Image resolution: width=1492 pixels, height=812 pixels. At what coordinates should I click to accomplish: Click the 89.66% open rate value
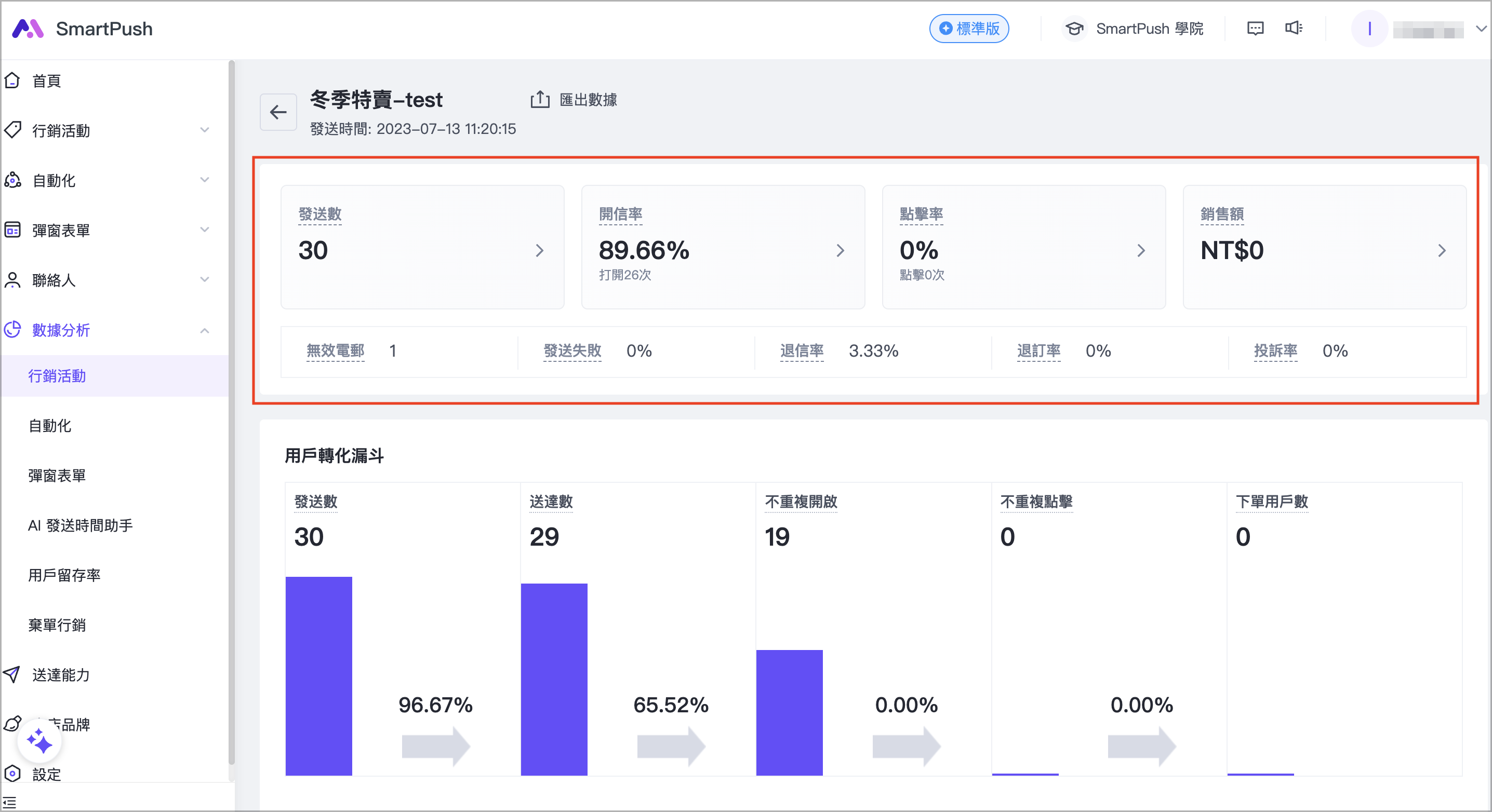pos(644,250)
